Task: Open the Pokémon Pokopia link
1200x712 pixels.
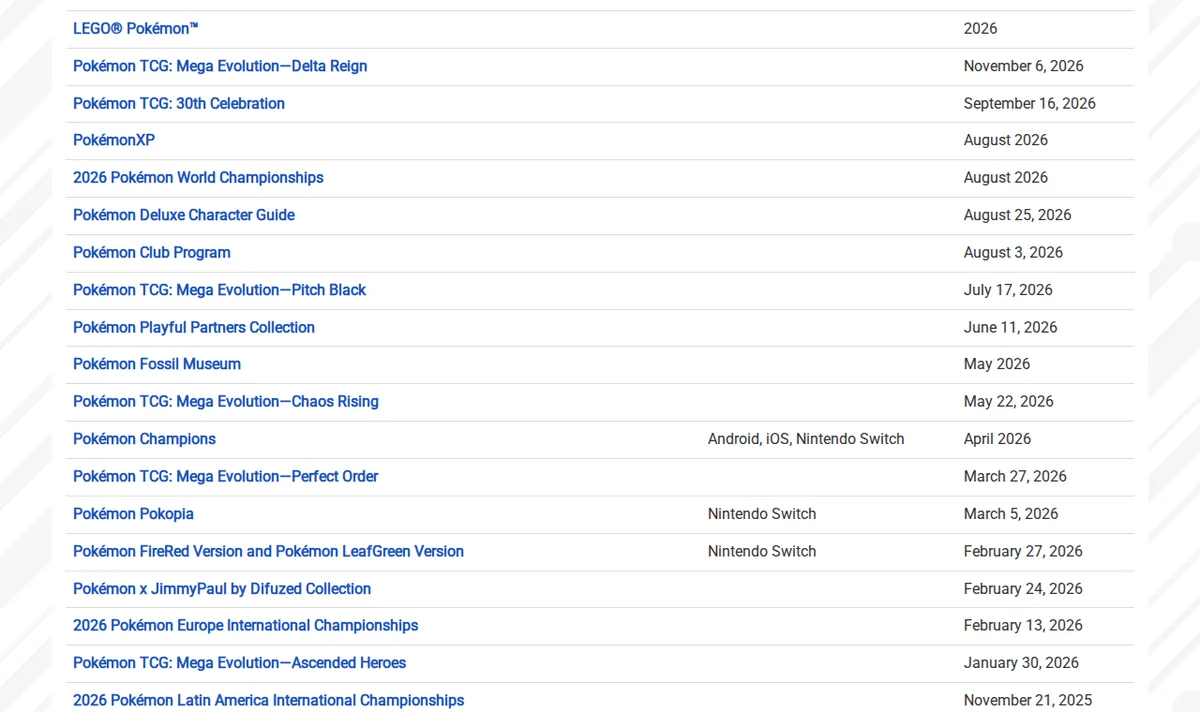Action: coord(133,514)
